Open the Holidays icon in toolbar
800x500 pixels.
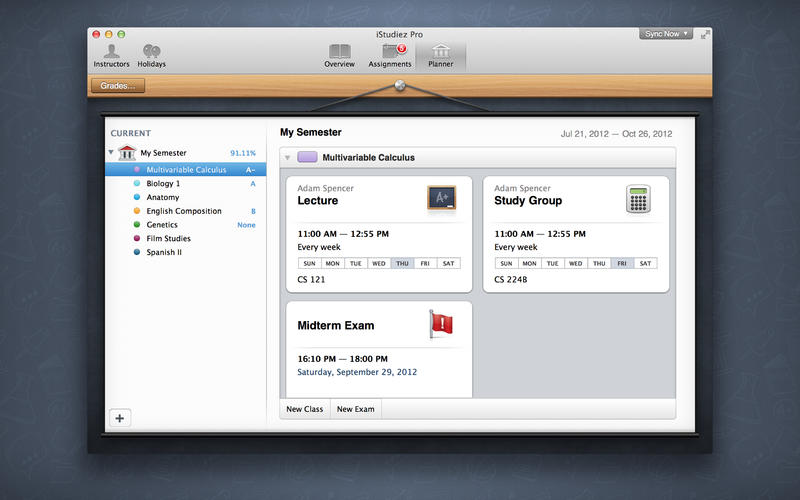click(x=152, y=51)
